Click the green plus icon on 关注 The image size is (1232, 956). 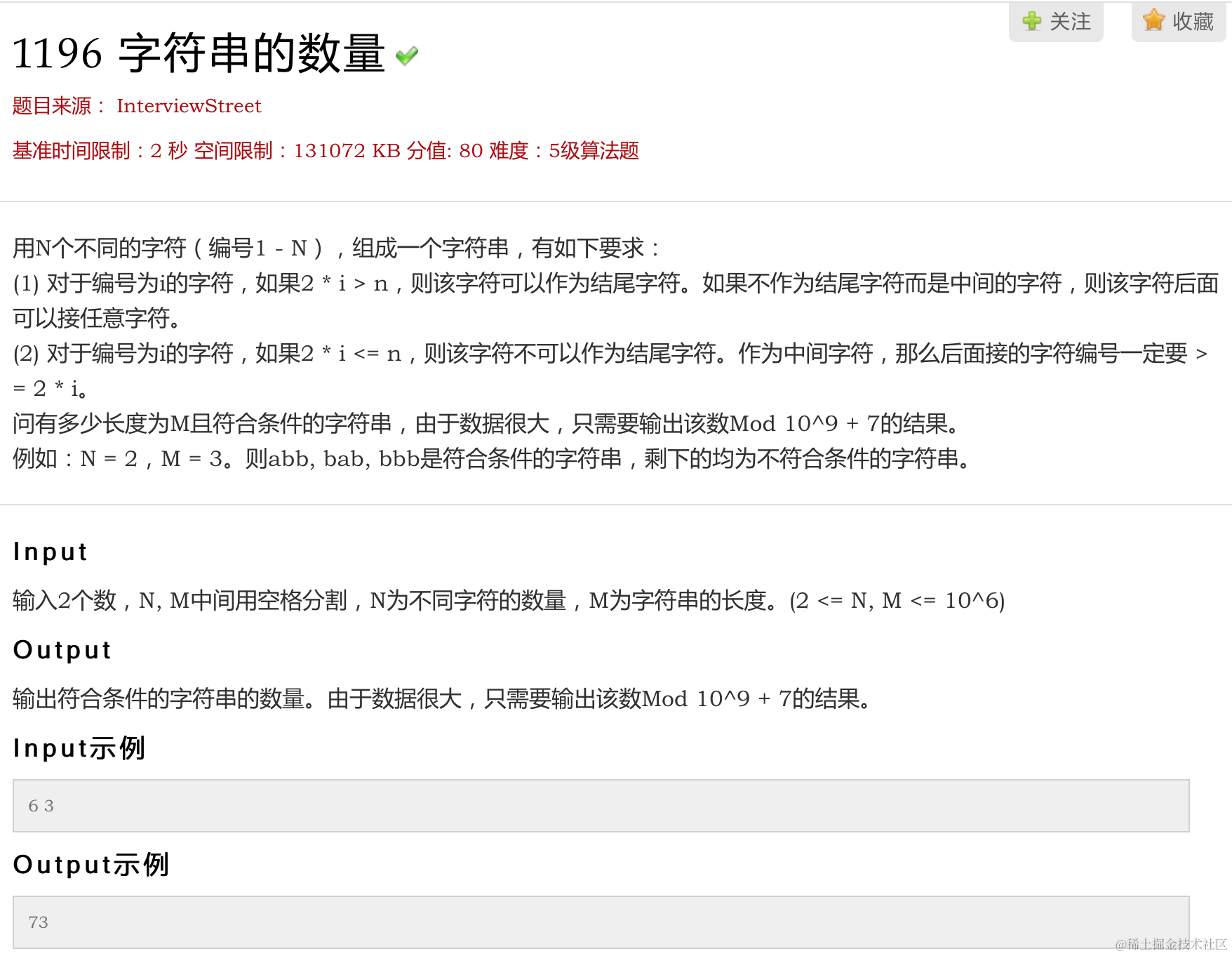tap(1032, 20)
